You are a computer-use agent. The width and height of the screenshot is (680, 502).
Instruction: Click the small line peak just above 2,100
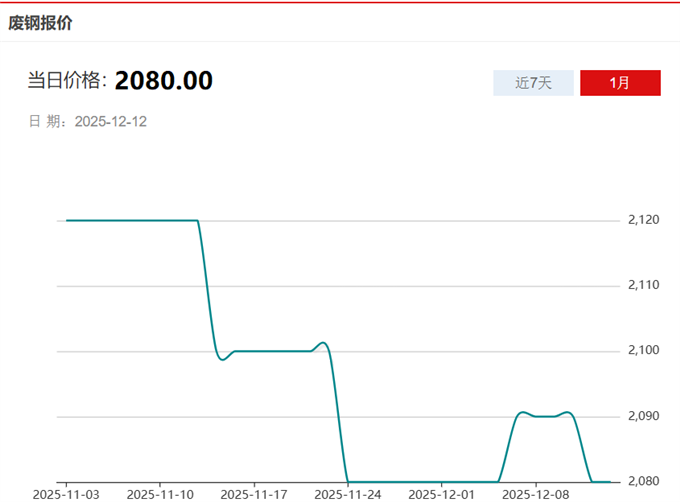(321, 343)
